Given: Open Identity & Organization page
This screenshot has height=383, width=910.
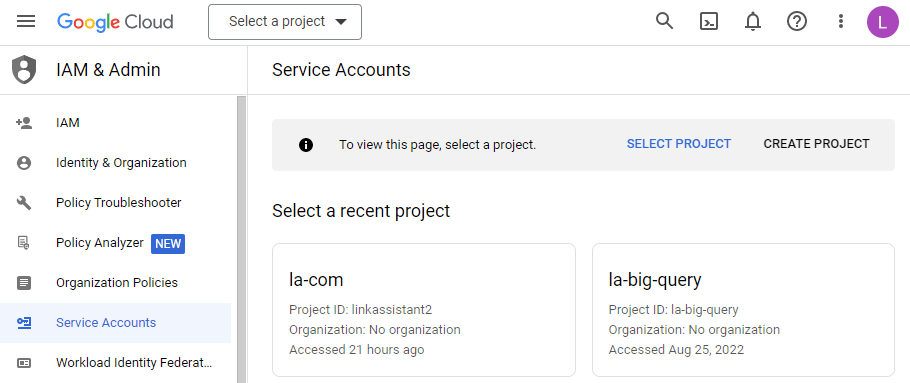Looking at the screenshot, I should 115,163.
